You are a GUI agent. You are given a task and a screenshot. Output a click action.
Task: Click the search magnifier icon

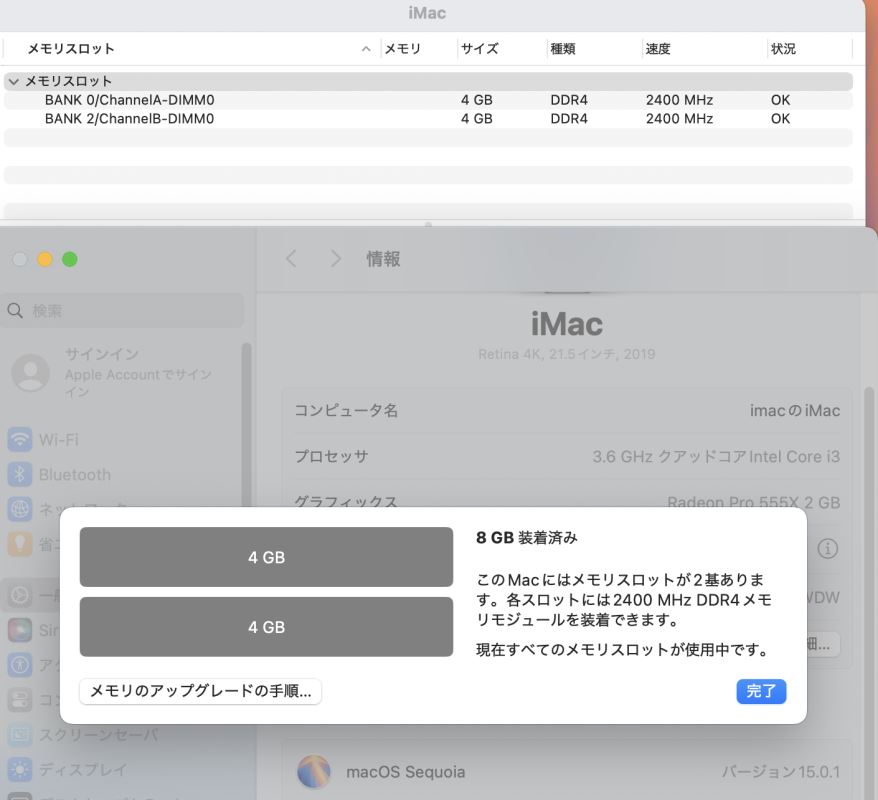coord(15,311)
